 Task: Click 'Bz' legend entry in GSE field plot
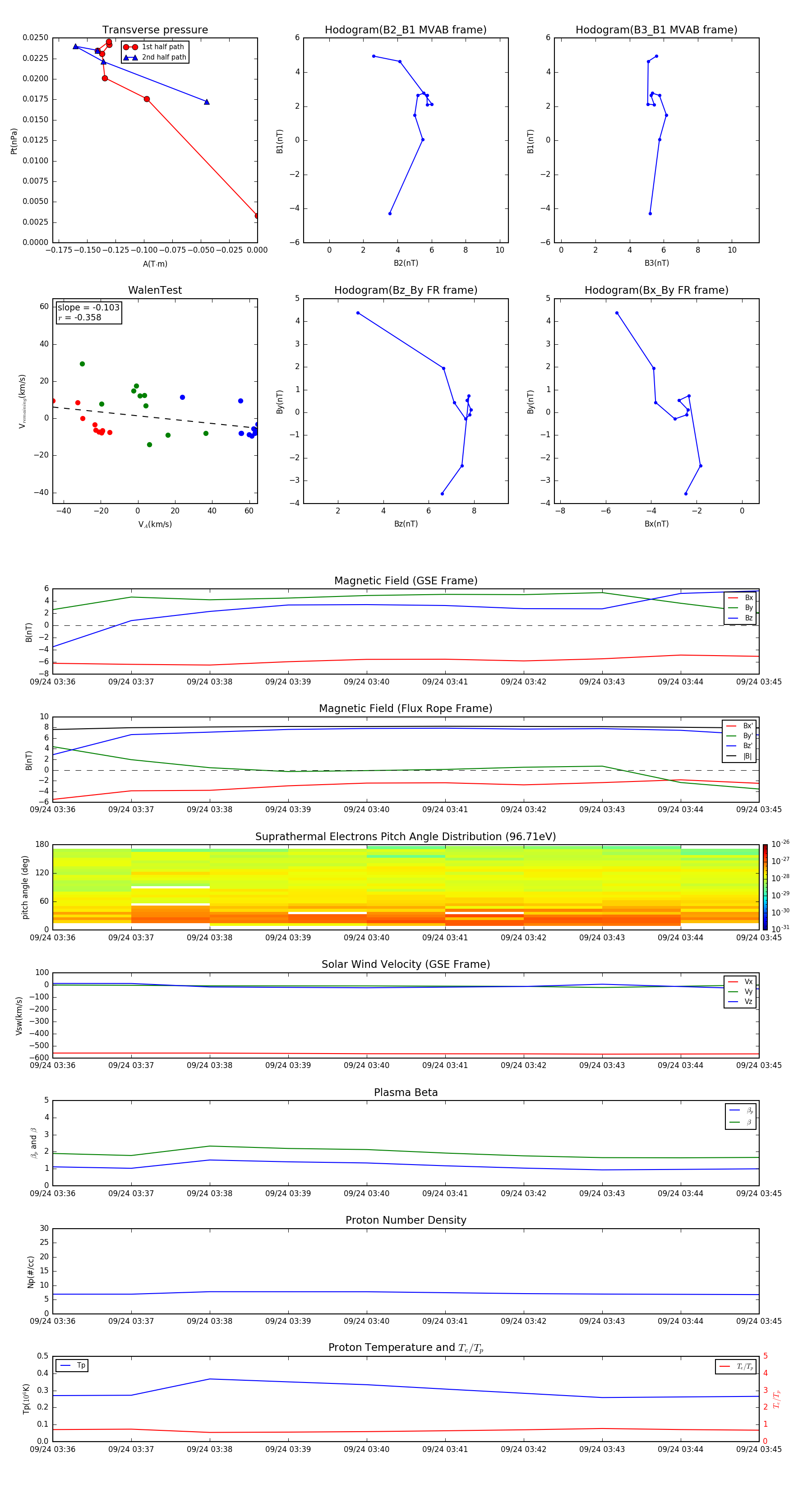(x=740, y=618)
